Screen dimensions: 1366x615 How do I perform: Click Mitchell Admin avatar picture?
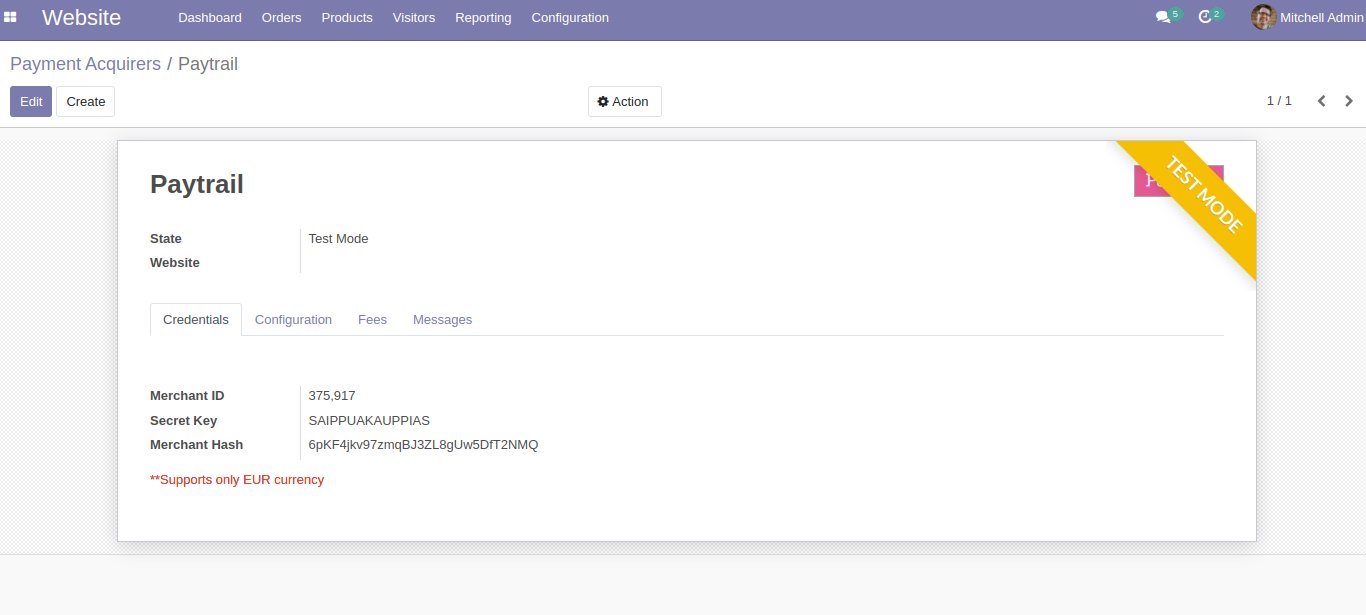click(1263, 17)
